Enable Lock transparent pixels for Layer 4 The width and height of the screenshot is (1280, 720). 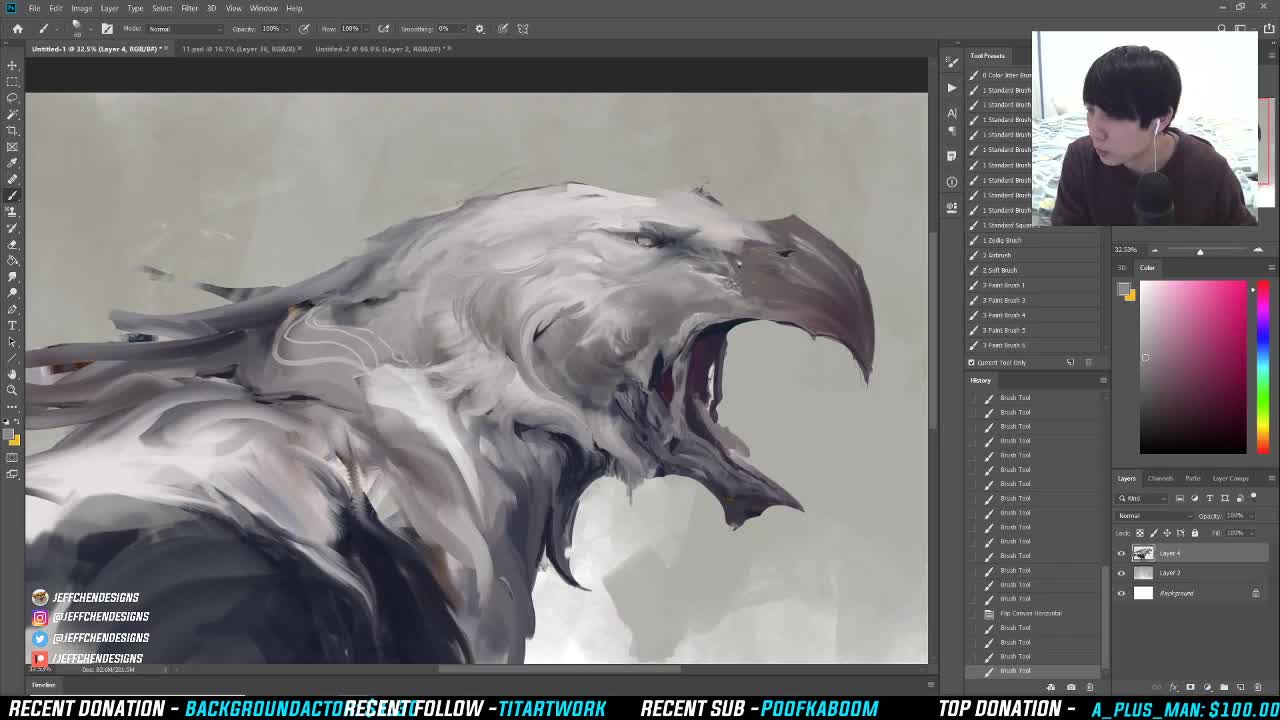point(1141,532)
